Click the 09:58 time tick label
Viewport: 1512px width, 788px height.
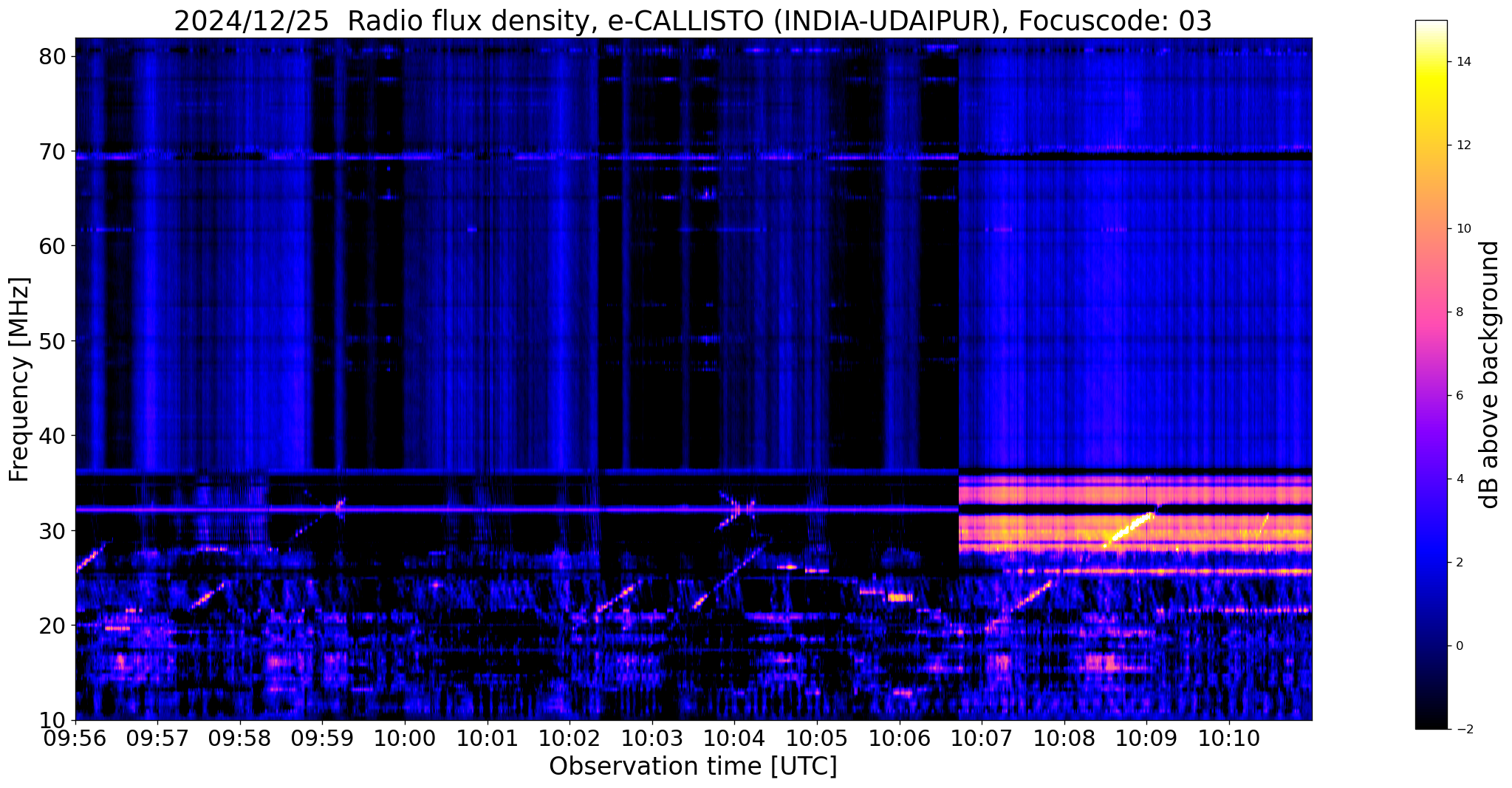(x=240, y=739)
